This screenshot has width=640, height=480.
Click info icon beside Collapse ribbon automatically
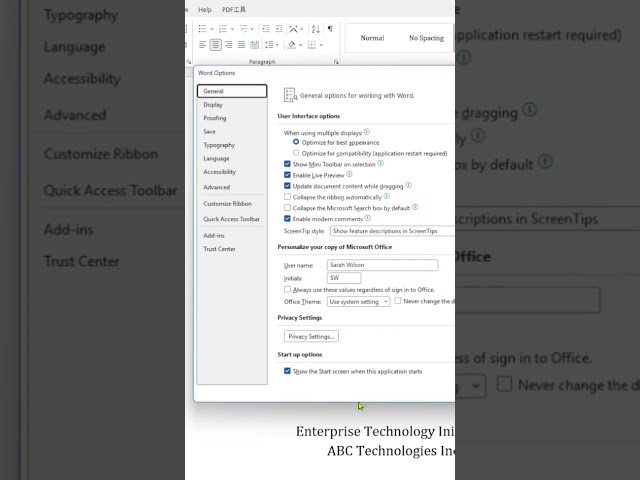coord(387,196)
